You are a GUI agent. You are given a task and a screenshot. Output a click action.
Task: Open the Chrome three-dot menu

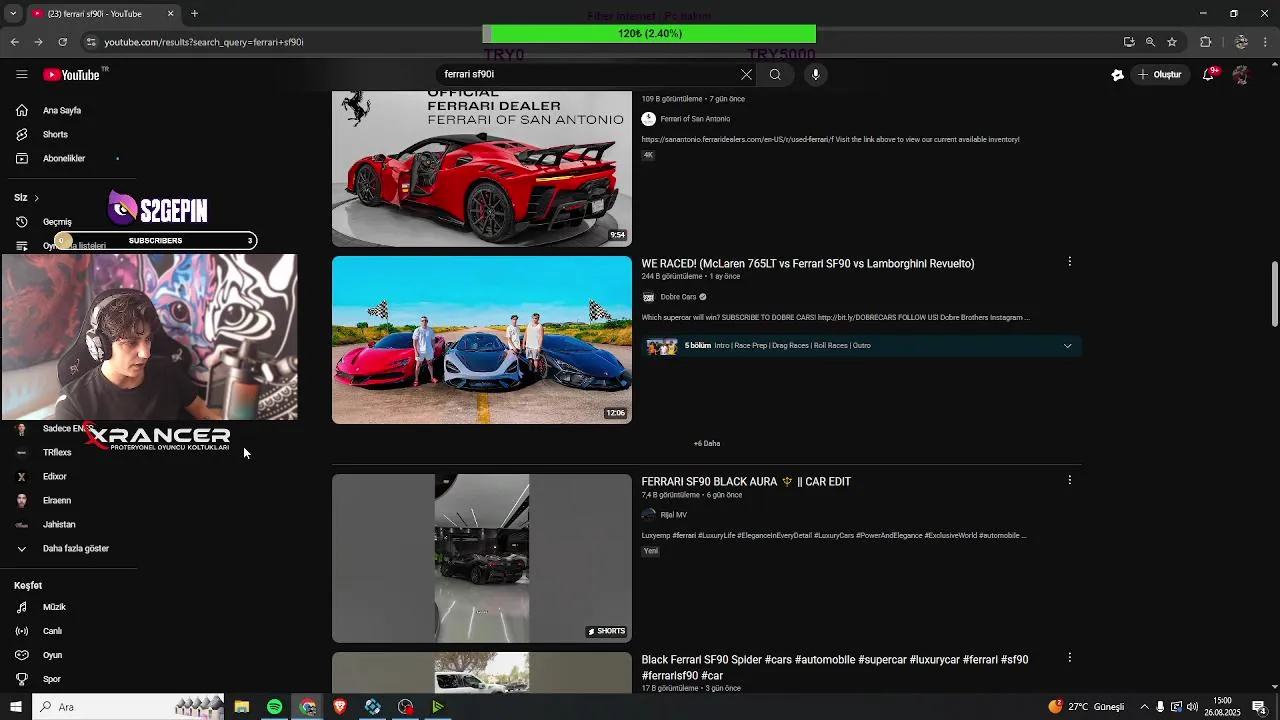1266,42
